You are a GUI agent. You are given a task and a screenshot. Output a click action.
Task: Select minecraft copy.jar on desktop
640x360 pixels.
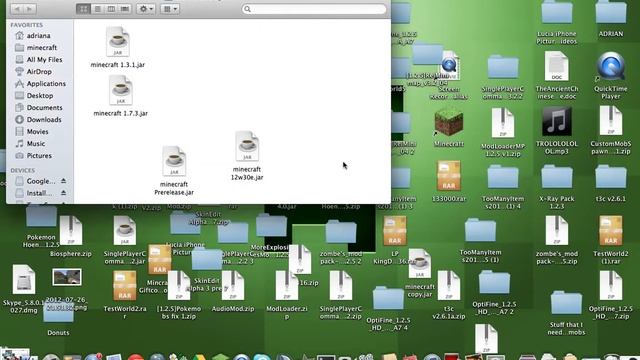tap(420, 264)
